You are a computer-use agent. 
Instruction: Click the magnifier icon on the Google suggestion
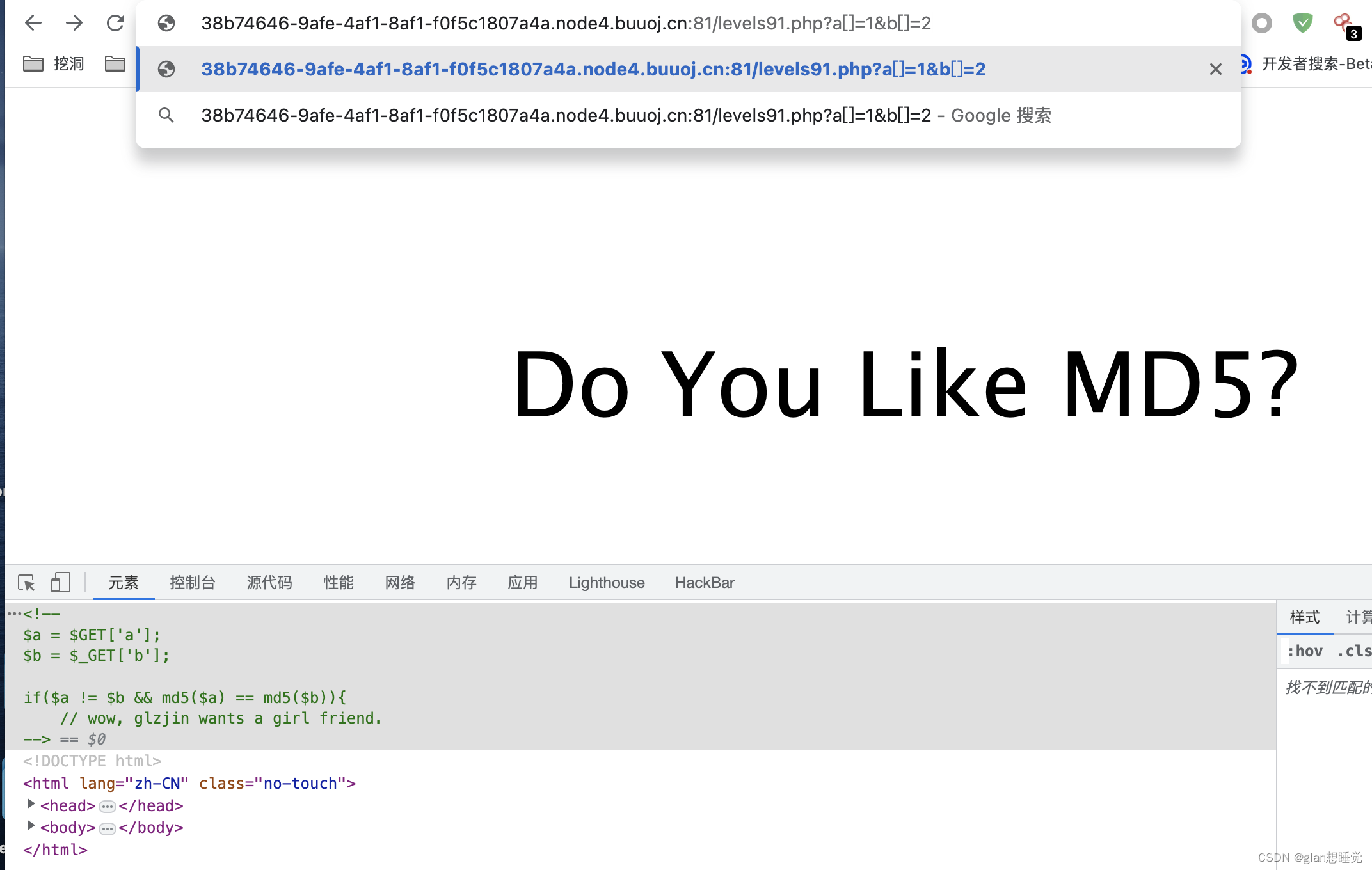166,115
